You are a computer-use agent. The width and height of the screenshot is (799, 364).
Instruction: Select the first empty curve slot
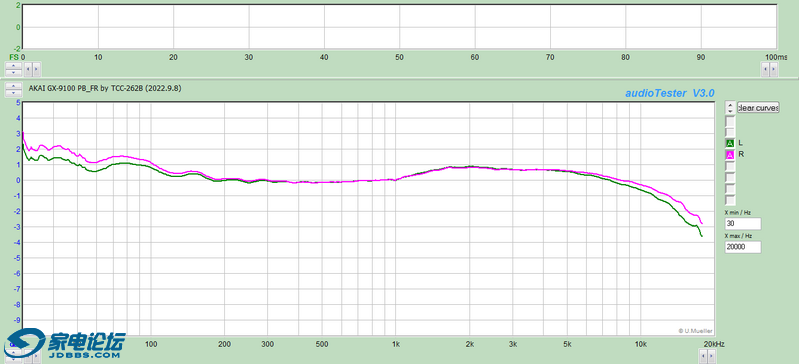(730, 121)
